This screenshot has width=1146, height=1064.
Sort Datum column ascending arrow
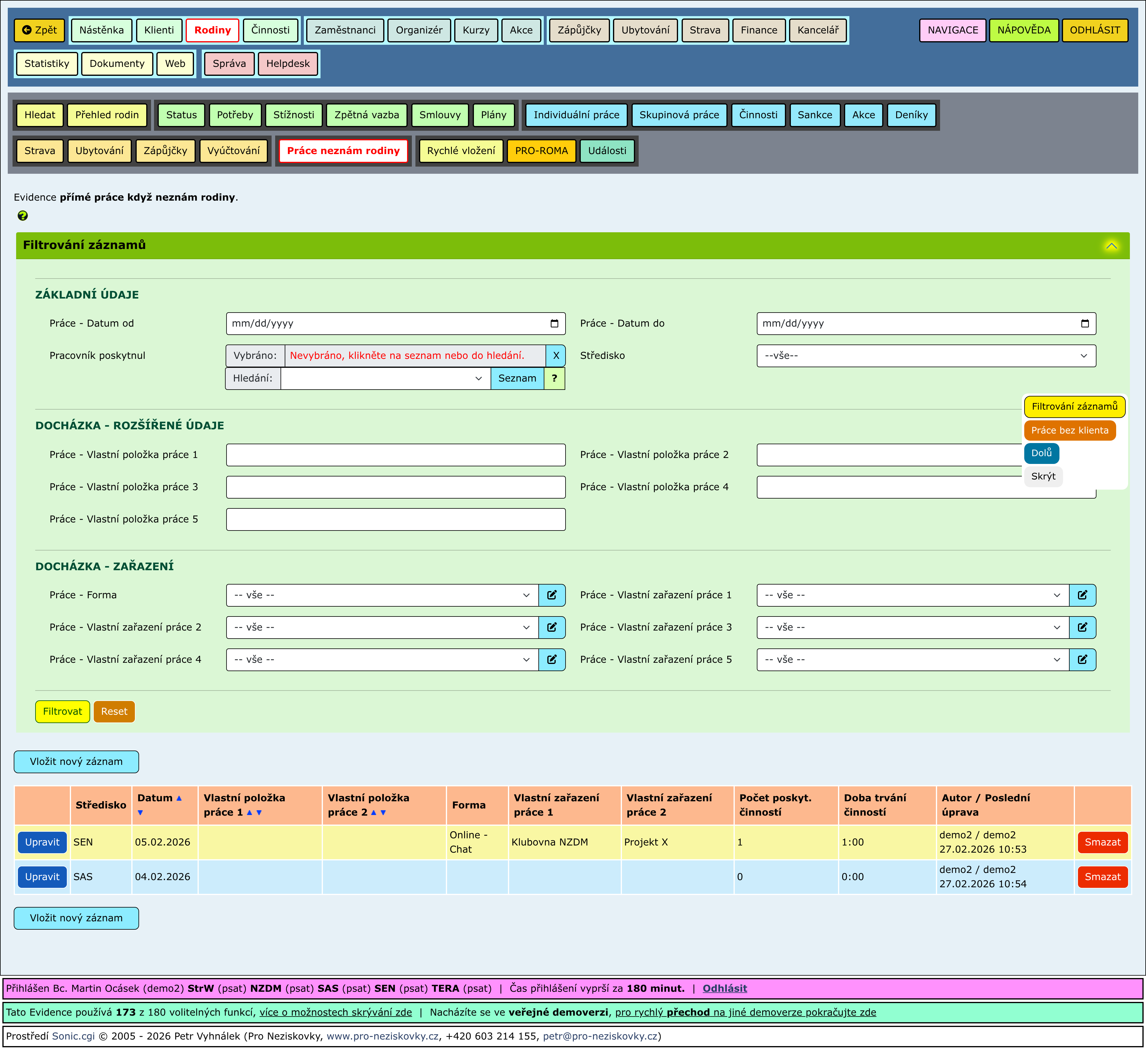(x=179, y=799)
